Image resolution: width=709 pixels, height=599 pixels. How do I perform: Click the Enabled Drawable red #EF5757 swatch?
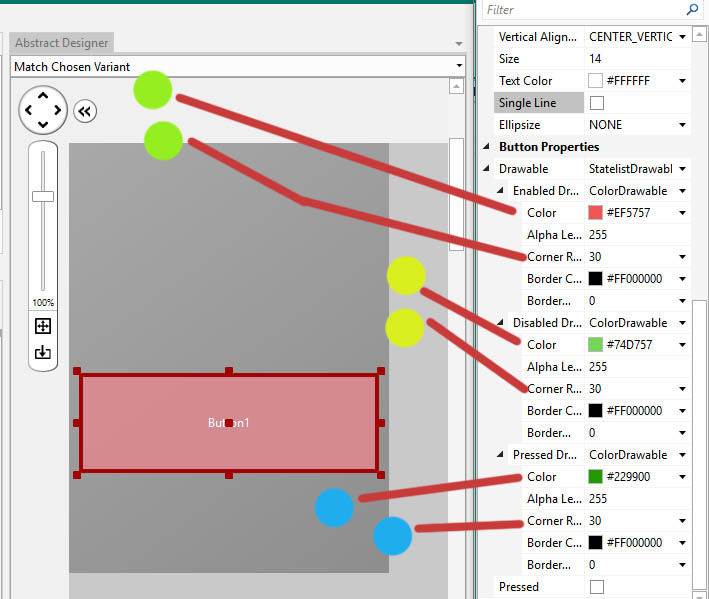point(596,213)
